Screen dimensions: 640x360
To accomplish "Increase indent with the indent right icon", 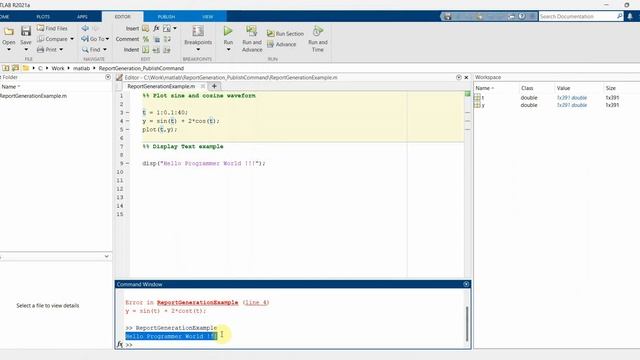I will click(x=156, y=50).
